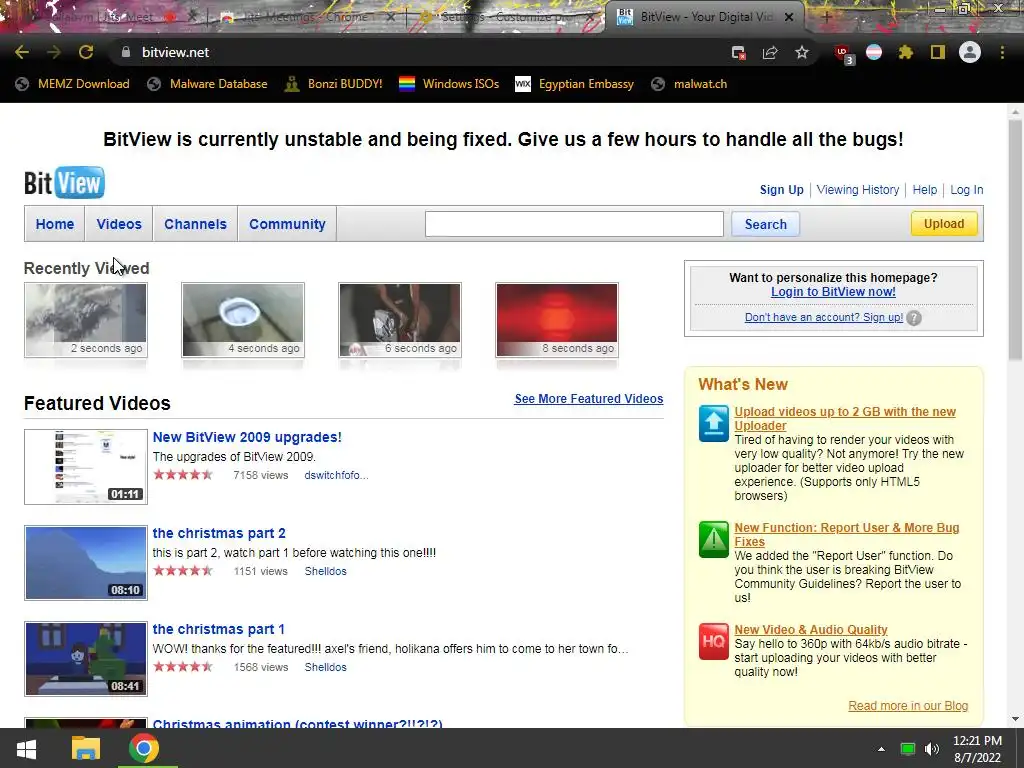Open the Bonzi BUDDY! bookmark
This screenshot has height=768, width=1024.
pos(333,84)
